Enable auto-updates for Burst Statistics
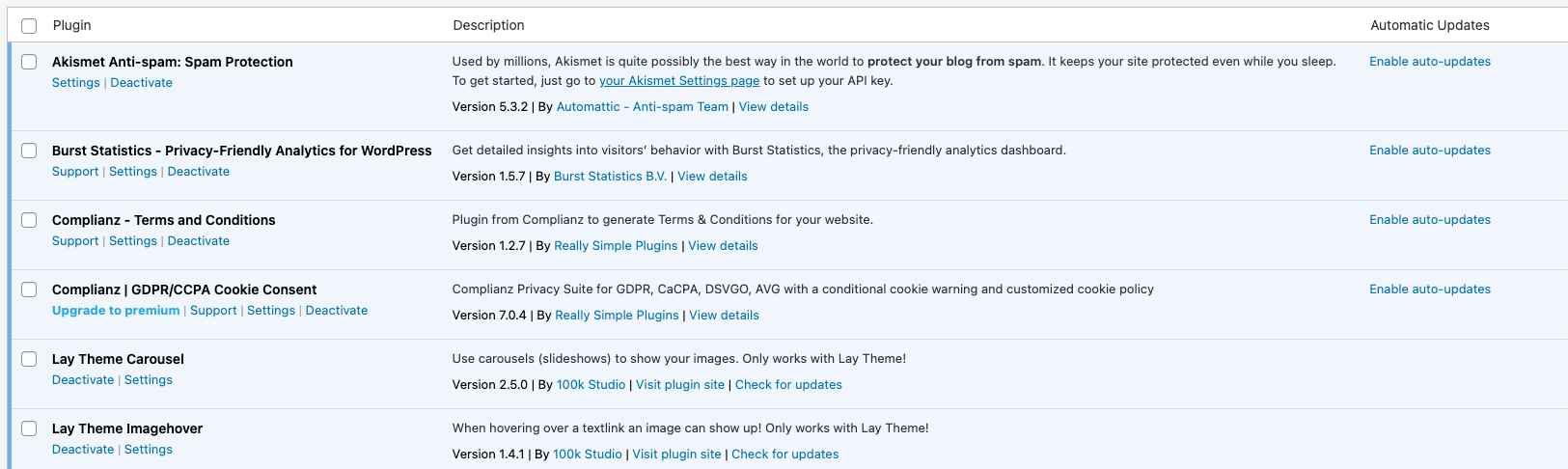1568x469 pixels. pyautogui.click(x=1429, y=151)
